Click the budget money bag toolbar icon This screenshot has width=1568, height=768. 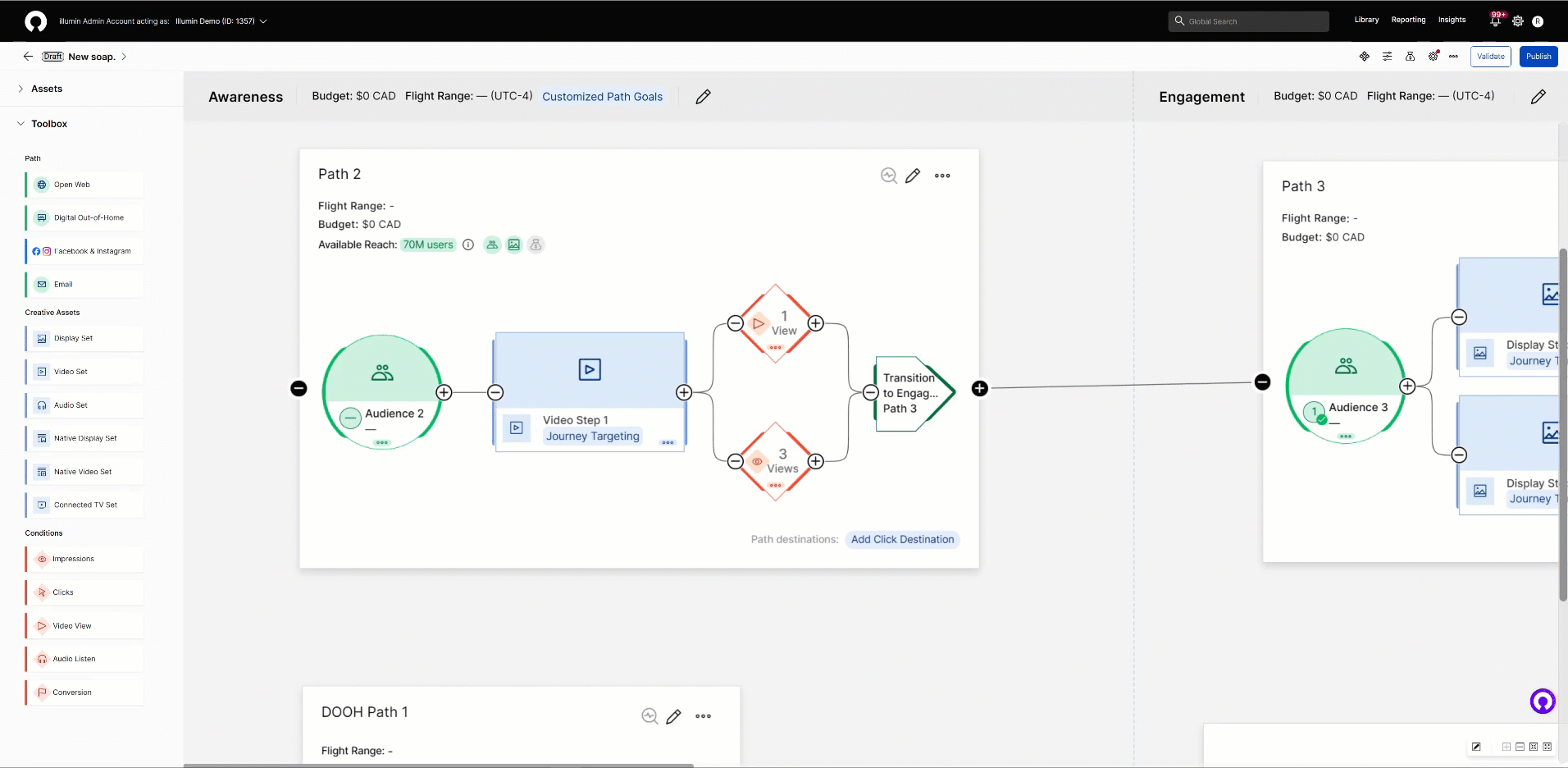[x=1410, y=57]
